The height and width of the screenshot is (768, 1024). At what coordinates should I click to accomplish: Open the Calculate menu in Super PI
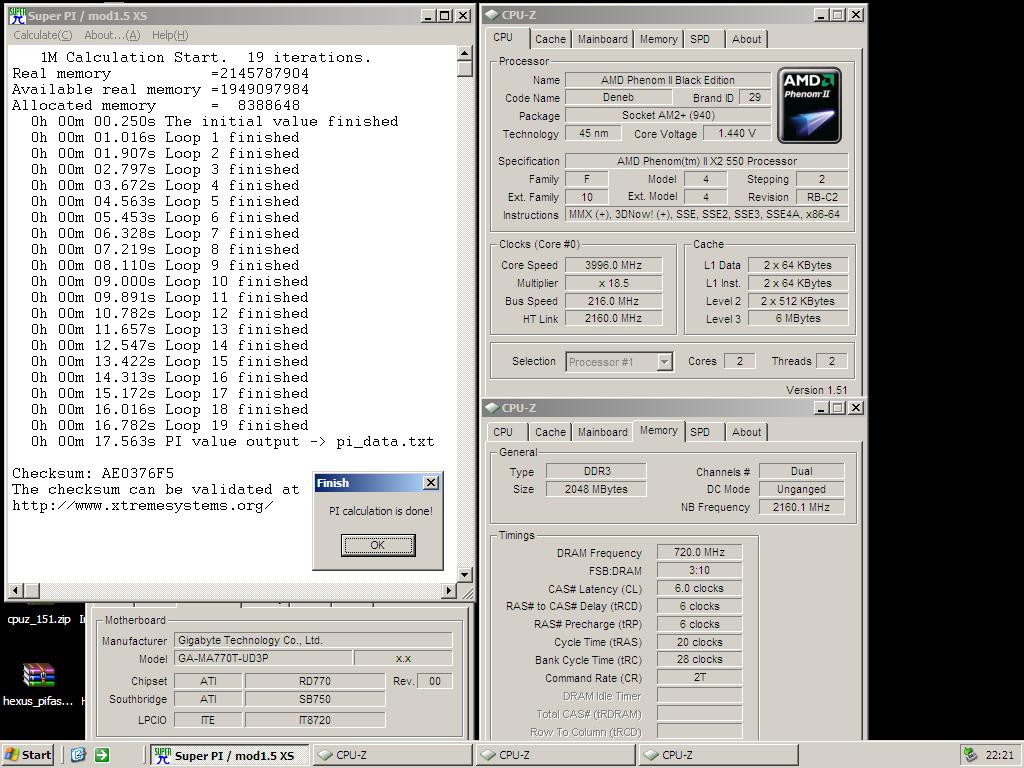(x=42, y=35)
